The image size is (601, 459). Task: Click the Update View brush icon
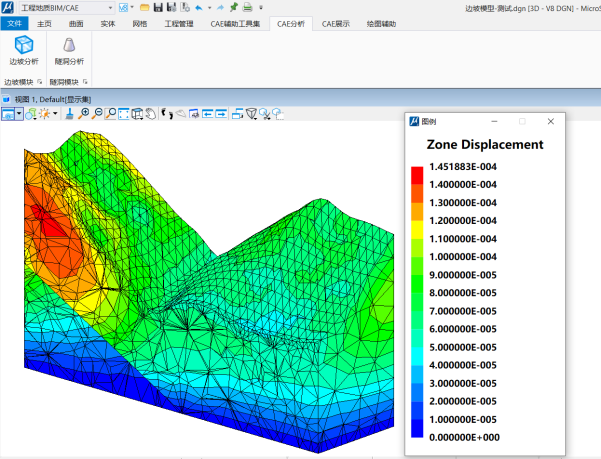coord(68,114)
